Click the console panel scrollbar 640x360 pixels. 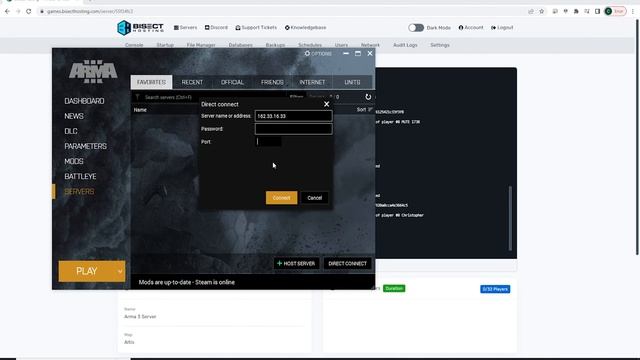click(510, 218)
